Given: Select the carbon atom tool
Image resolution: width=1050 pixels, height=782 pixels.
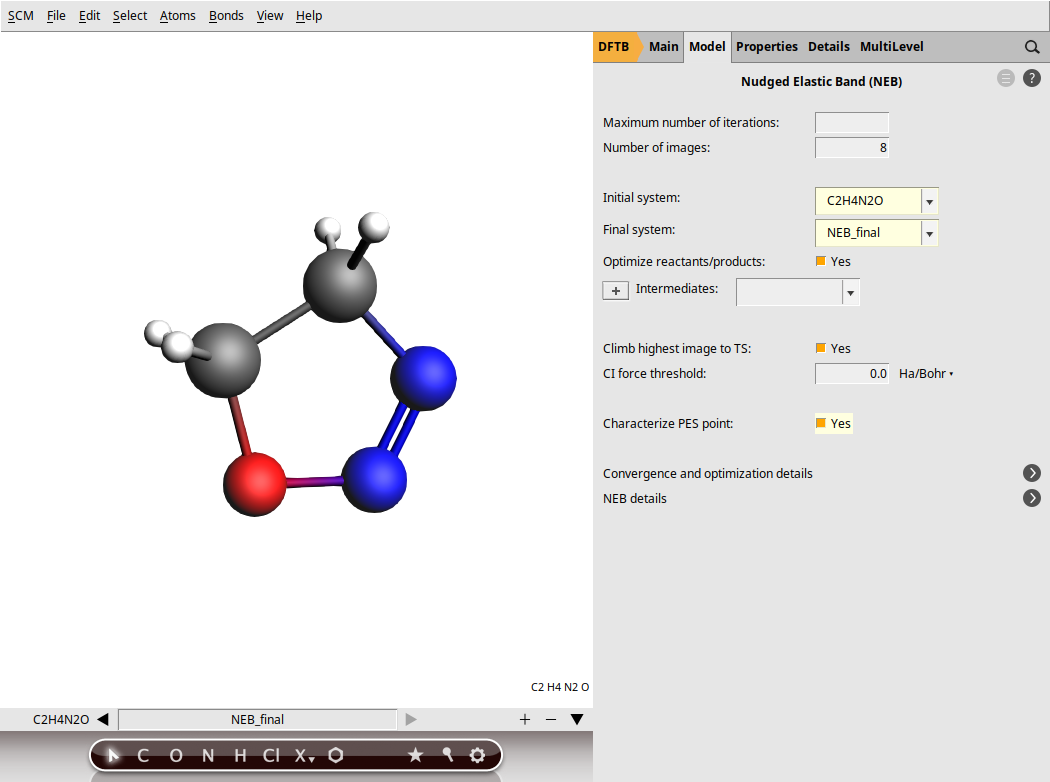Looking at the screenshot, I should tap(142, 755).
